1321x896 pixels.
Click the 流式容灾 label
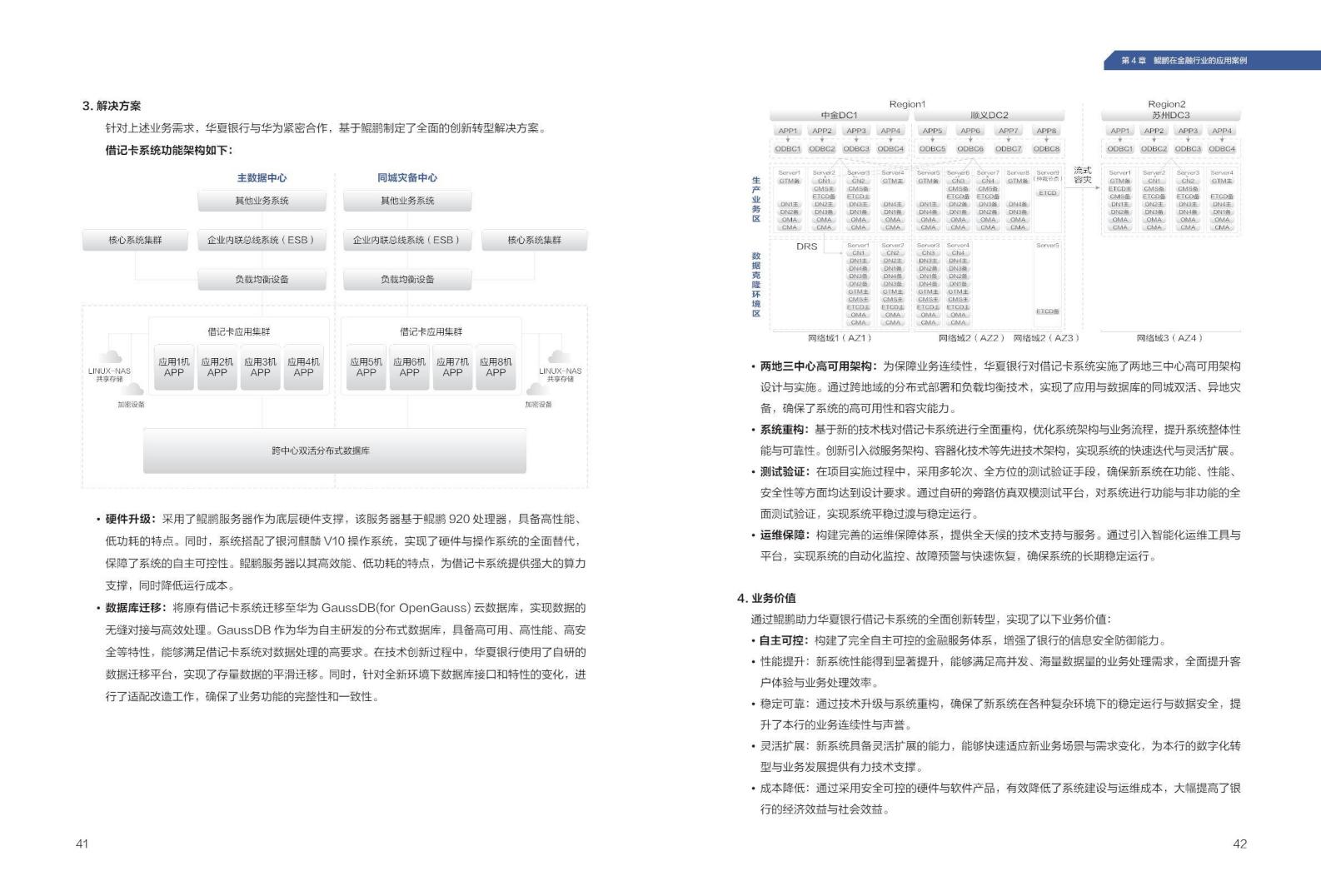[1083, 175]
